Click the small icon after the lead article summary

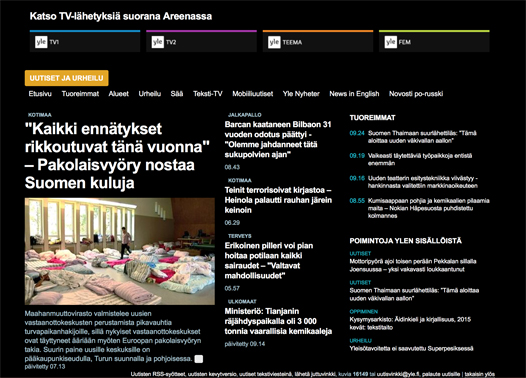pos(199,359)
